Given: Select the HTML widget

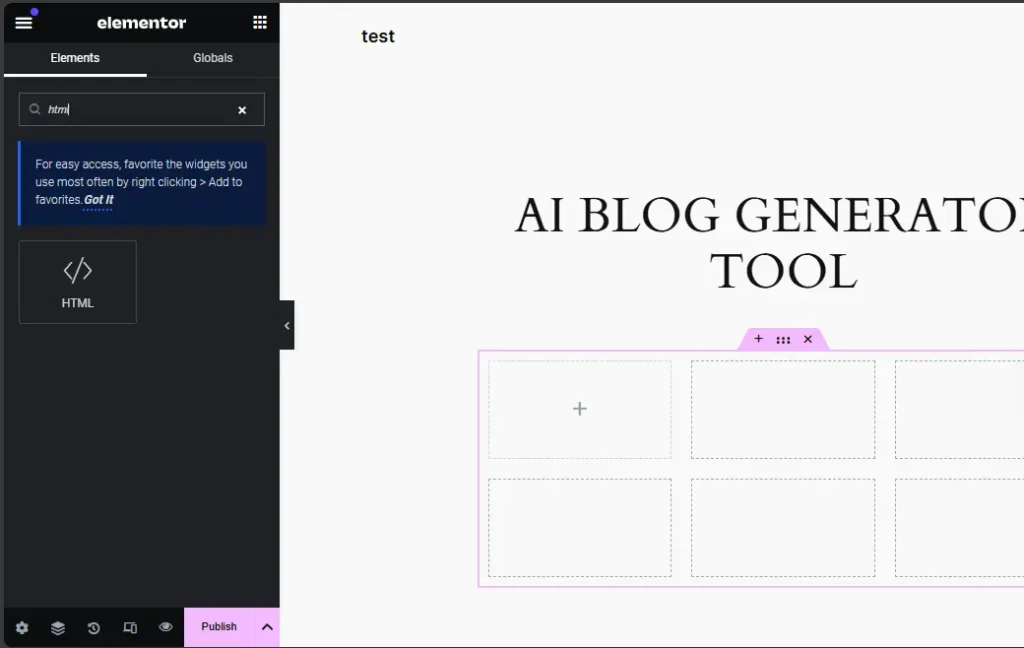Looking at the screenshot, I should pyautogui.click(x=78, y=282).
